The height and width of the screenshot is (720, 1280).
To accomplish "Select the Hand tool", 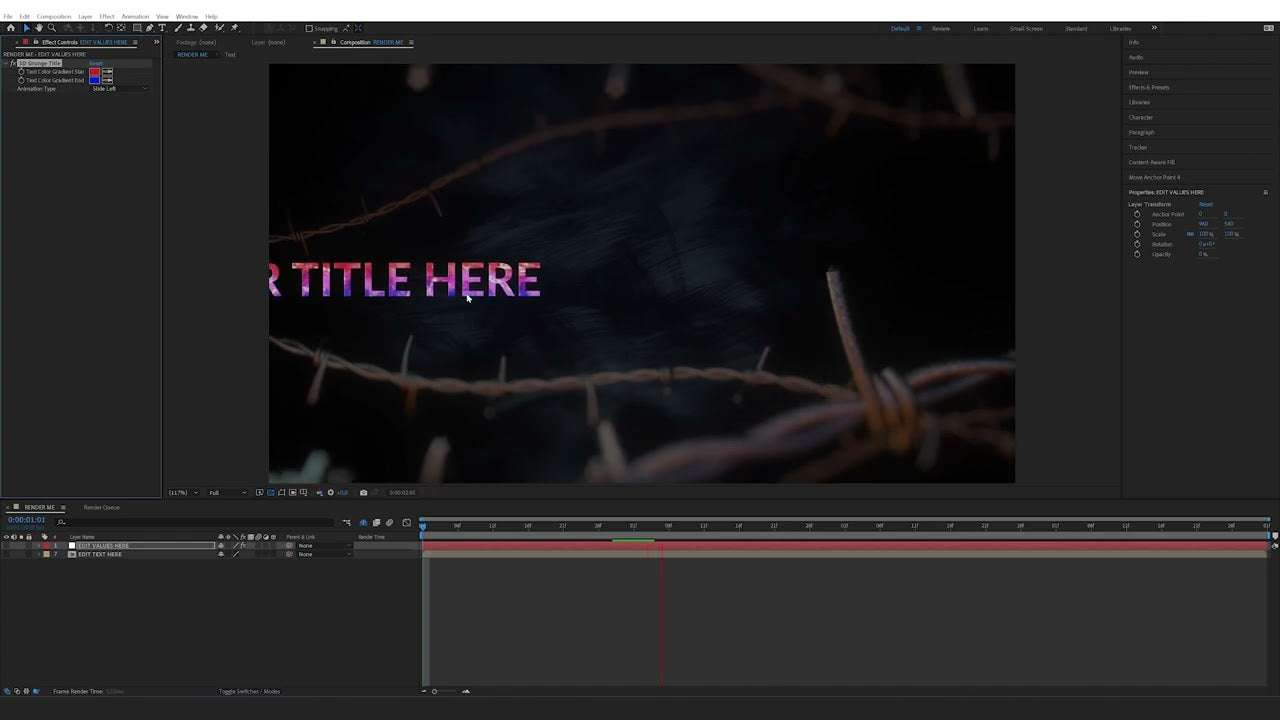I will 39,27.
